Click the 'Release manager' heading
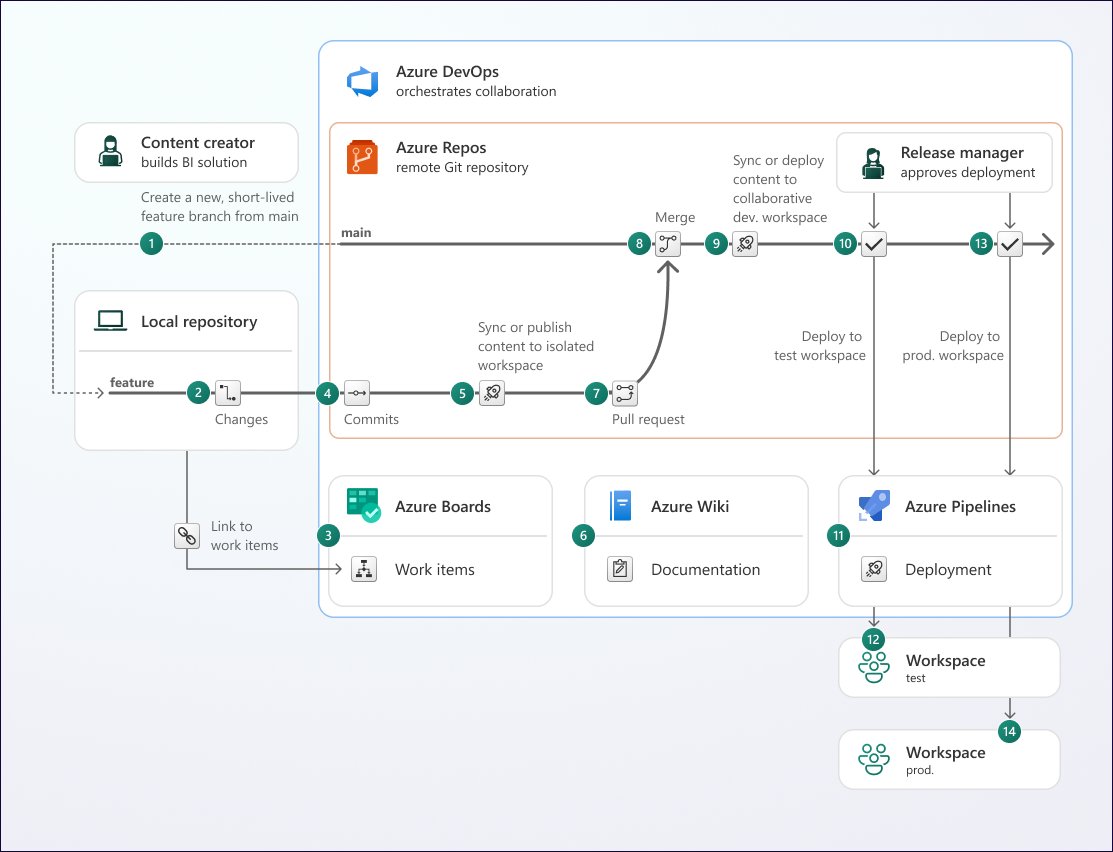Viewport: 1113px width, 852px height. click(x=962, y=153)
